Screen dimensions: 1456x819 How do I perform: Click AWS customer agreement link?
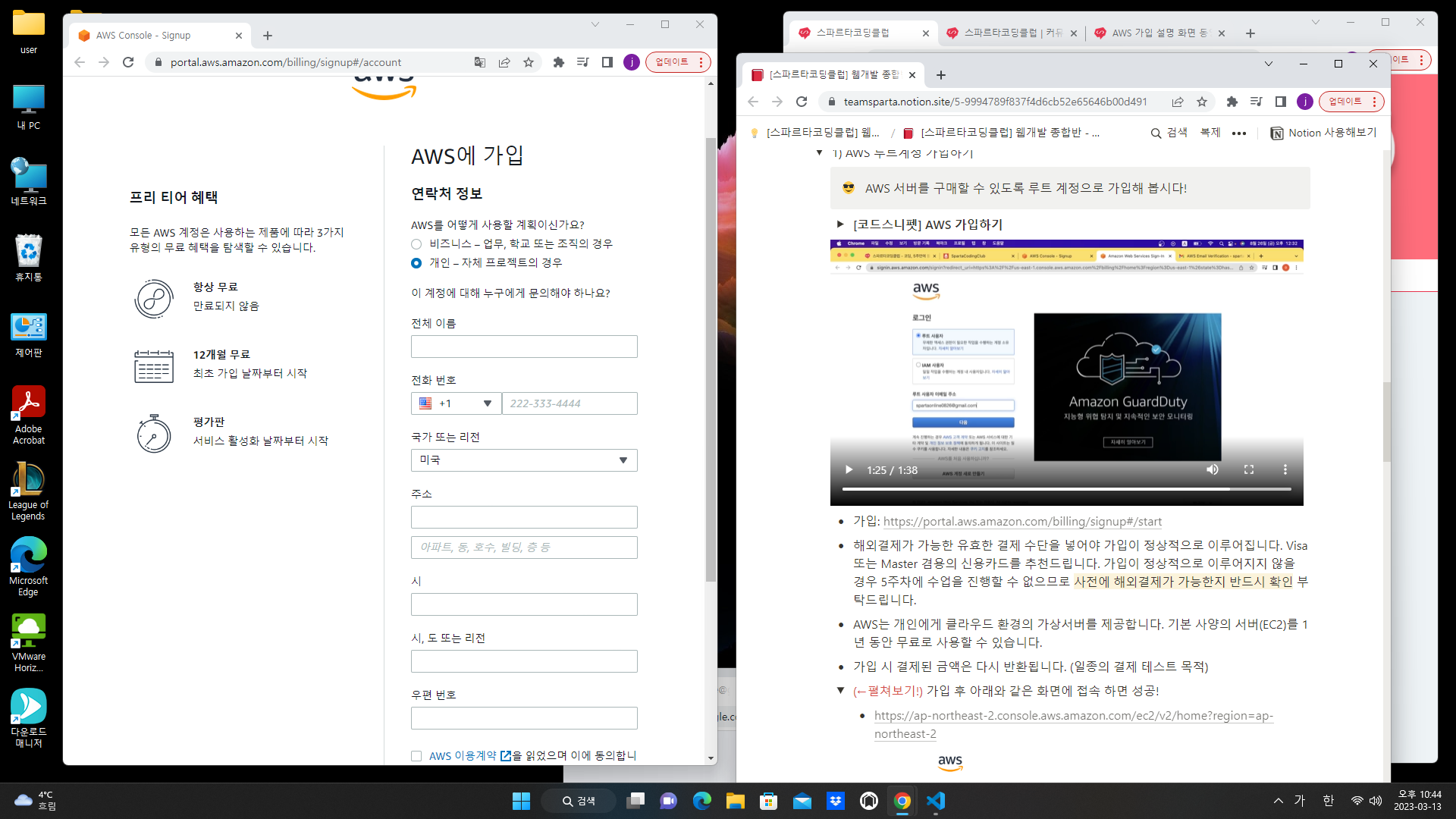(x=470, y=756)
